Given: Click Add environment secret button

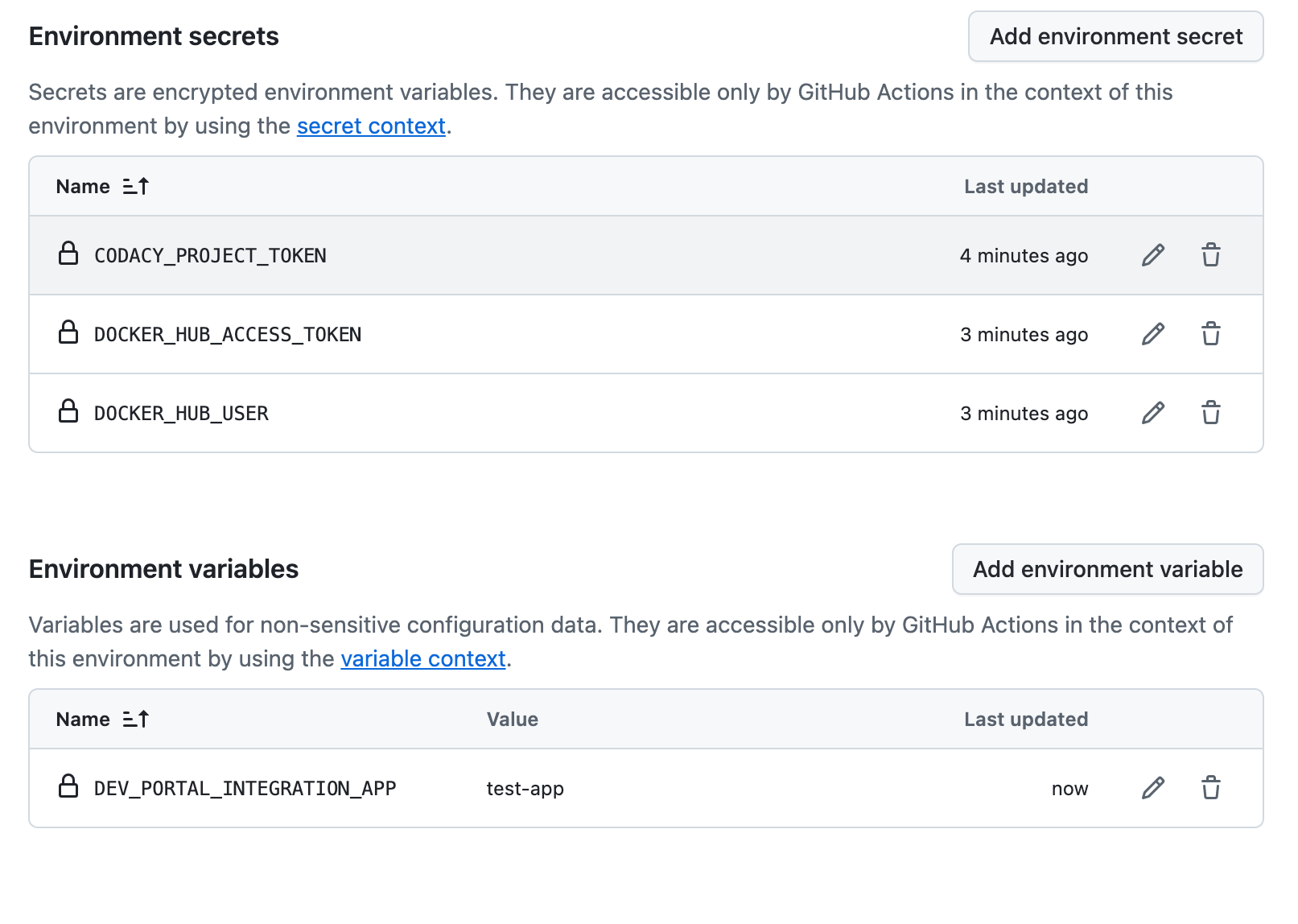Looking at the screenshot, I should (1115, 36).
